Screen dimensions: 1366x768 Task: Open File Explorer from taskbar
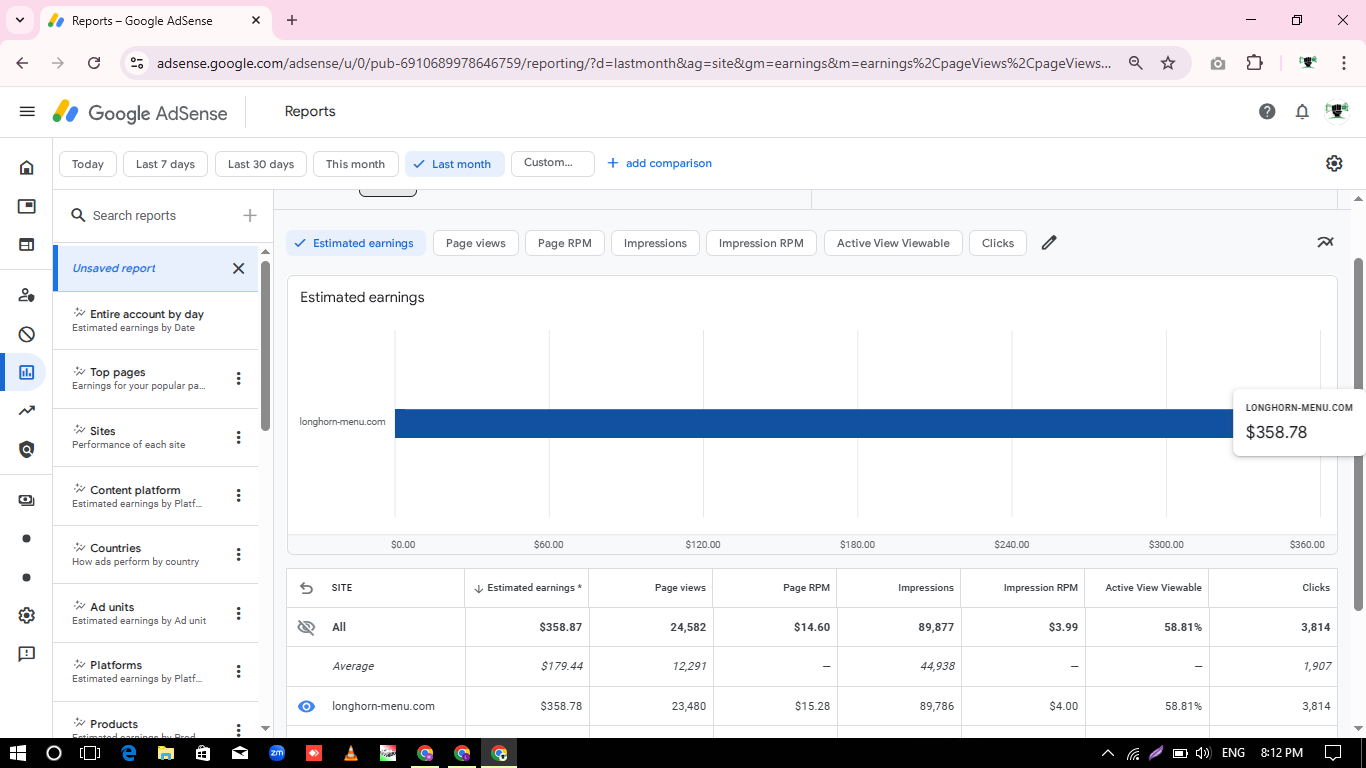point(165,753)
